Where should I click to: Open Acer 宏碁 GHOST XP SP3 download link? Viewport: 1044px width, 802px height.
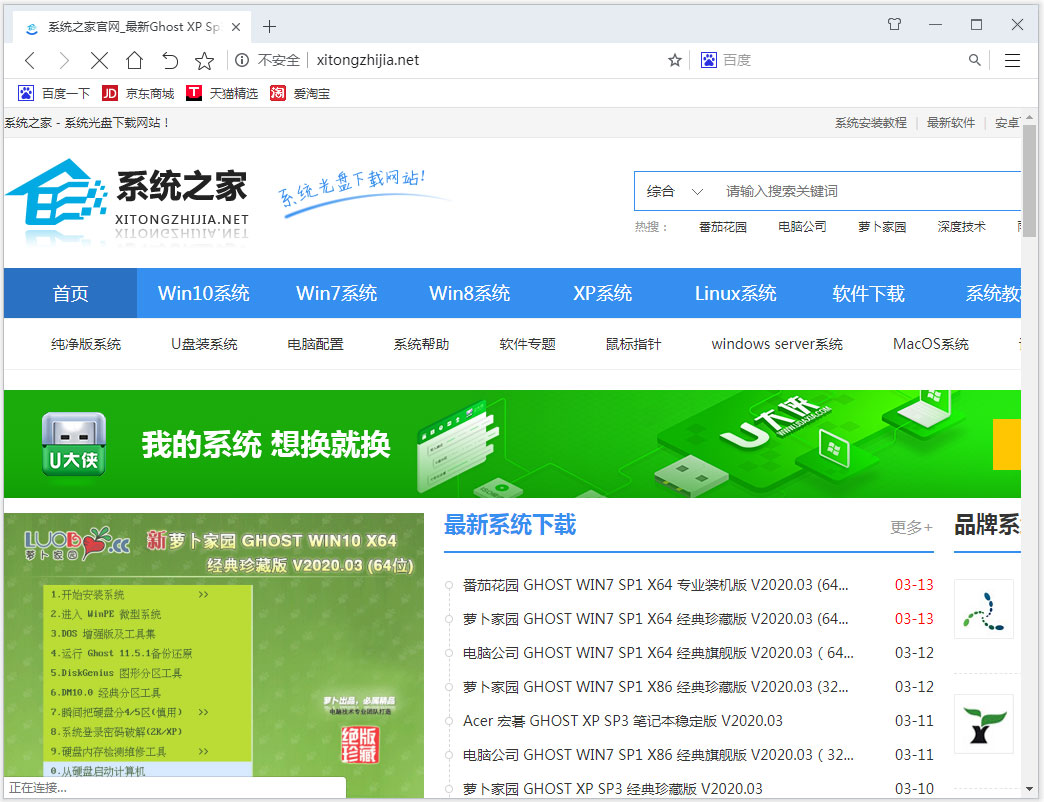[x=622, y=721]
